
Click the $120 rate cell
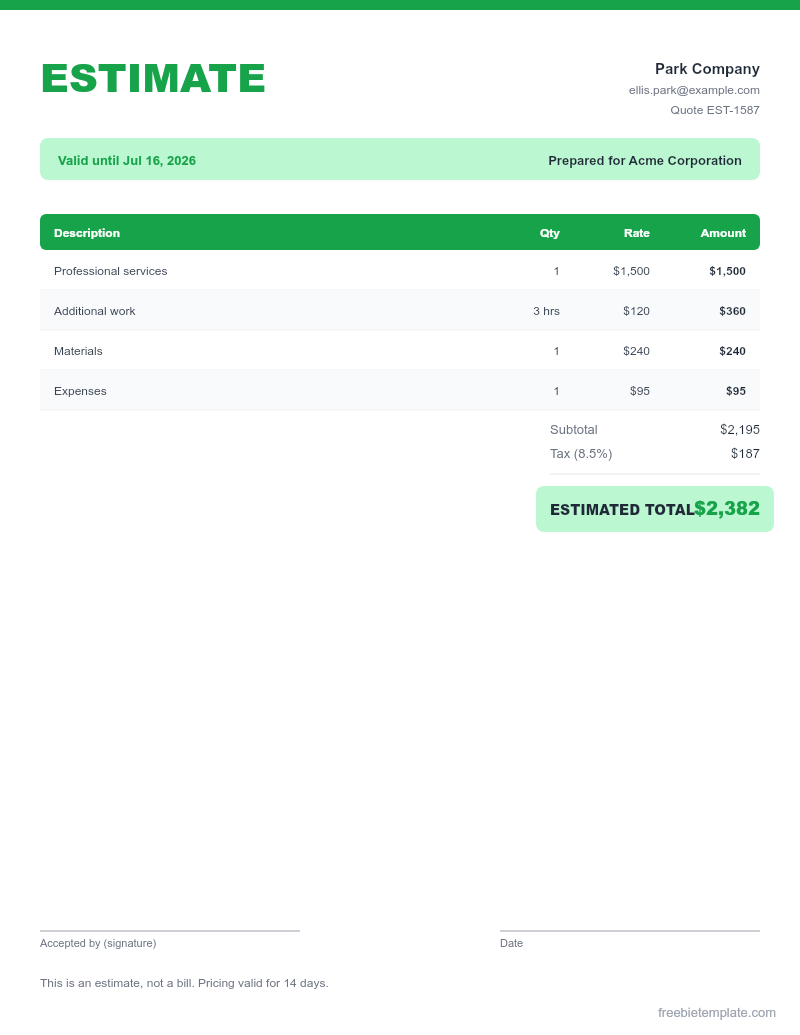[x=636, y=312]
